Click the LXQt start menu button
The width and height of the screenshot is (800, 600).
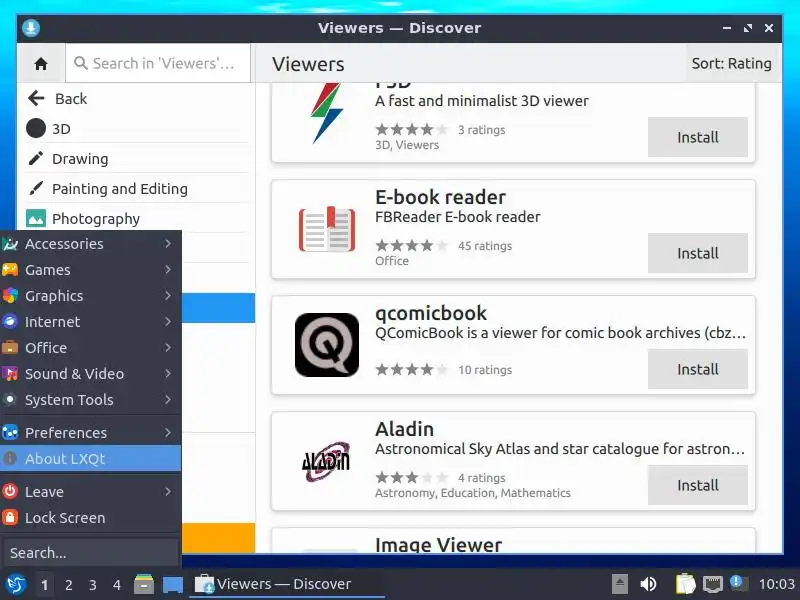coord(16,584)
